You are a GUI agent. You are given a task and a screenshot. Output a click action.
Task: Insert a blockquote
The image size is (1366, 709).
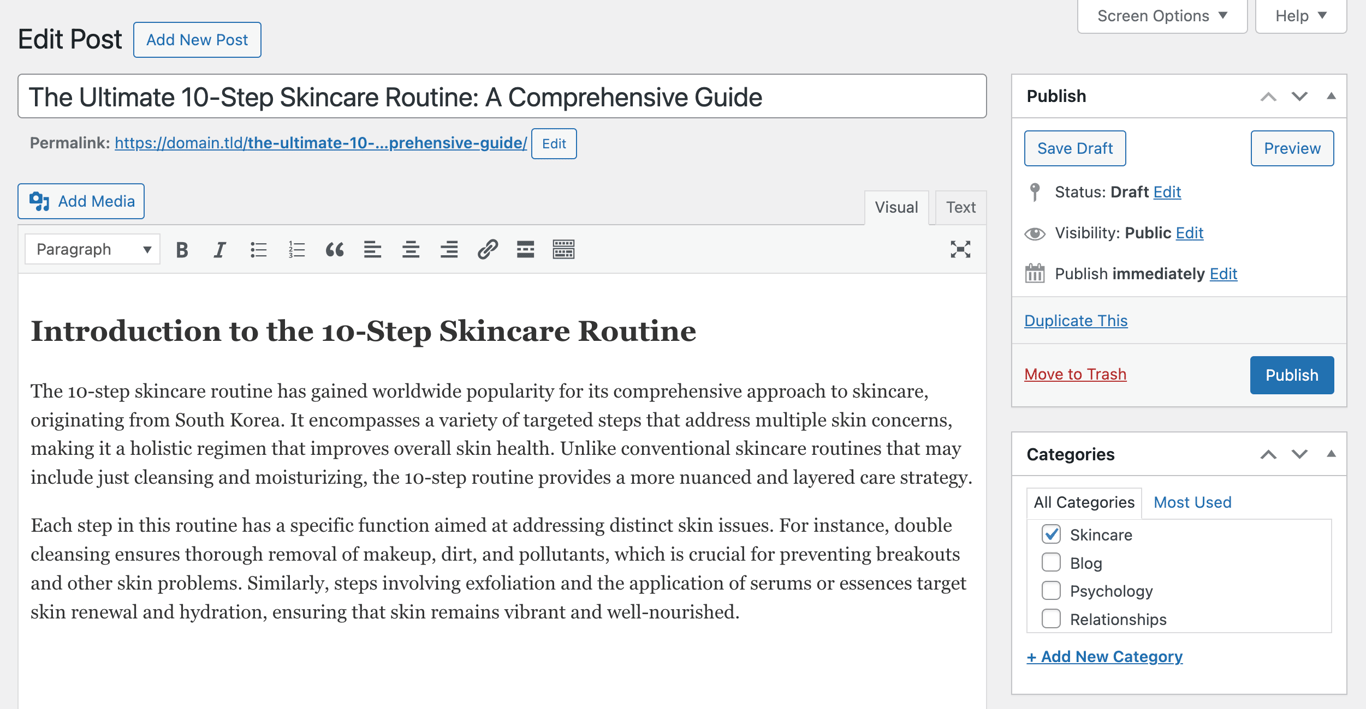[334, 249]
